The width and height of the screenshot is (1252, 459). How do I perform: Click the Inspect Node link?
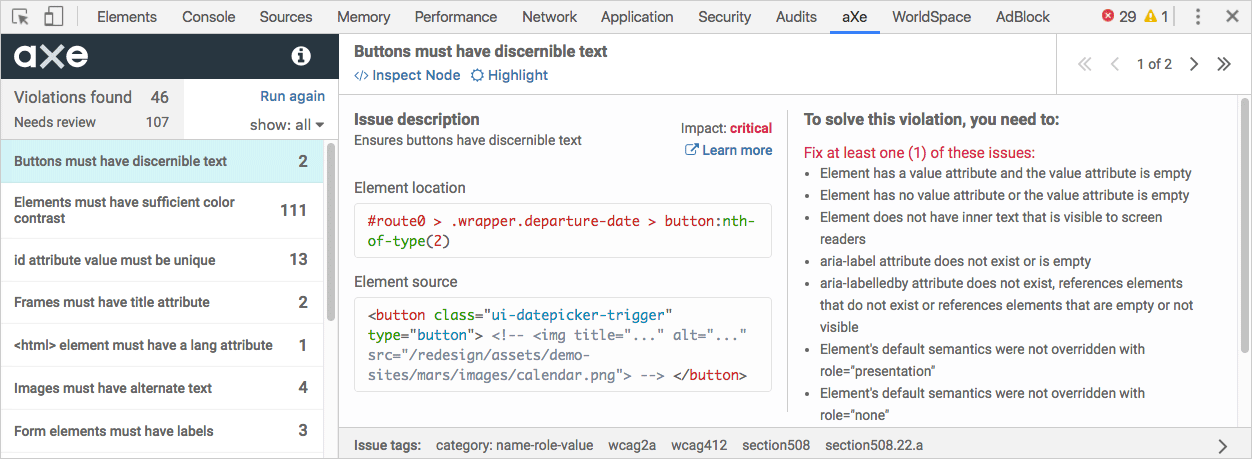(x=408, y=75)
